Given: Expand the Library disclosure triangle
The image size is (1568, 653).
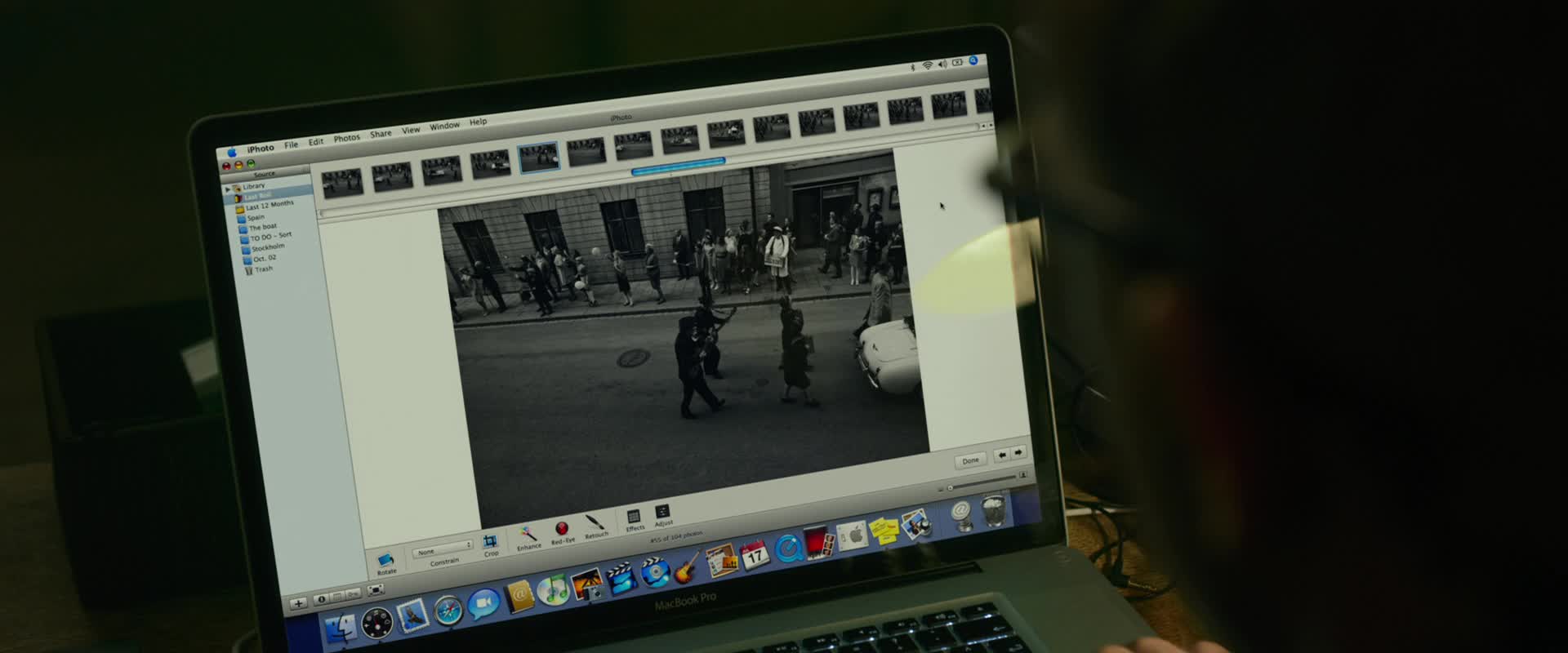Looking at the screenshot, I should (228, 189).
